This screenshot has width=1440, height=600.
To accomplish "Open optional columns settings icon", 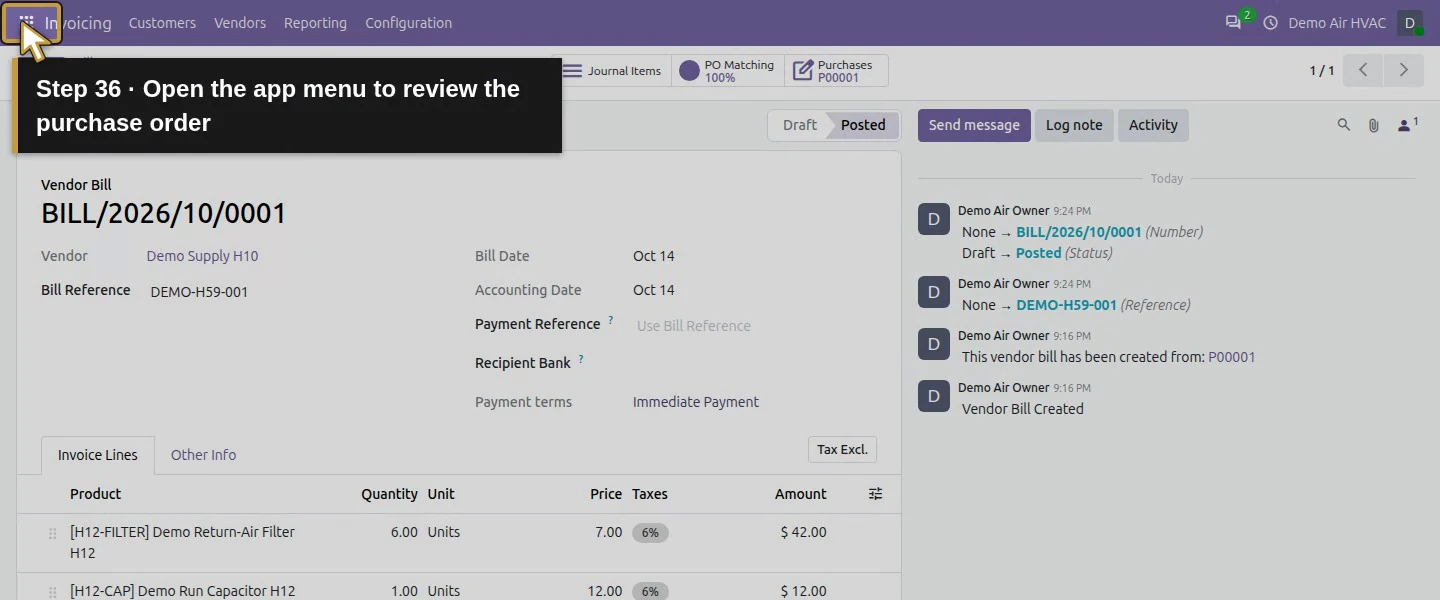I will 875,494.
